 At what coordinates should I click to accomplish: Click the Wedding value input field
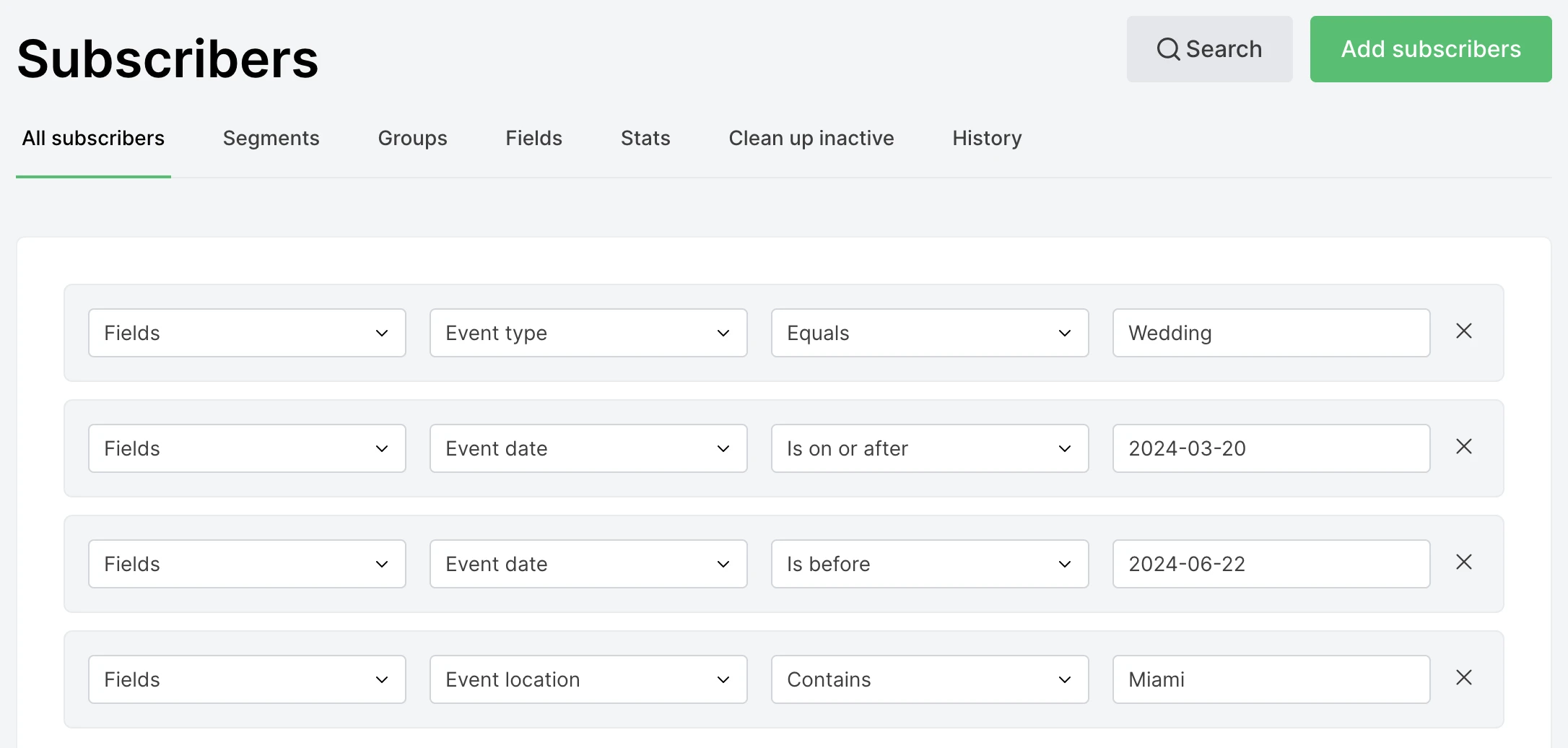pos(1271,333)
